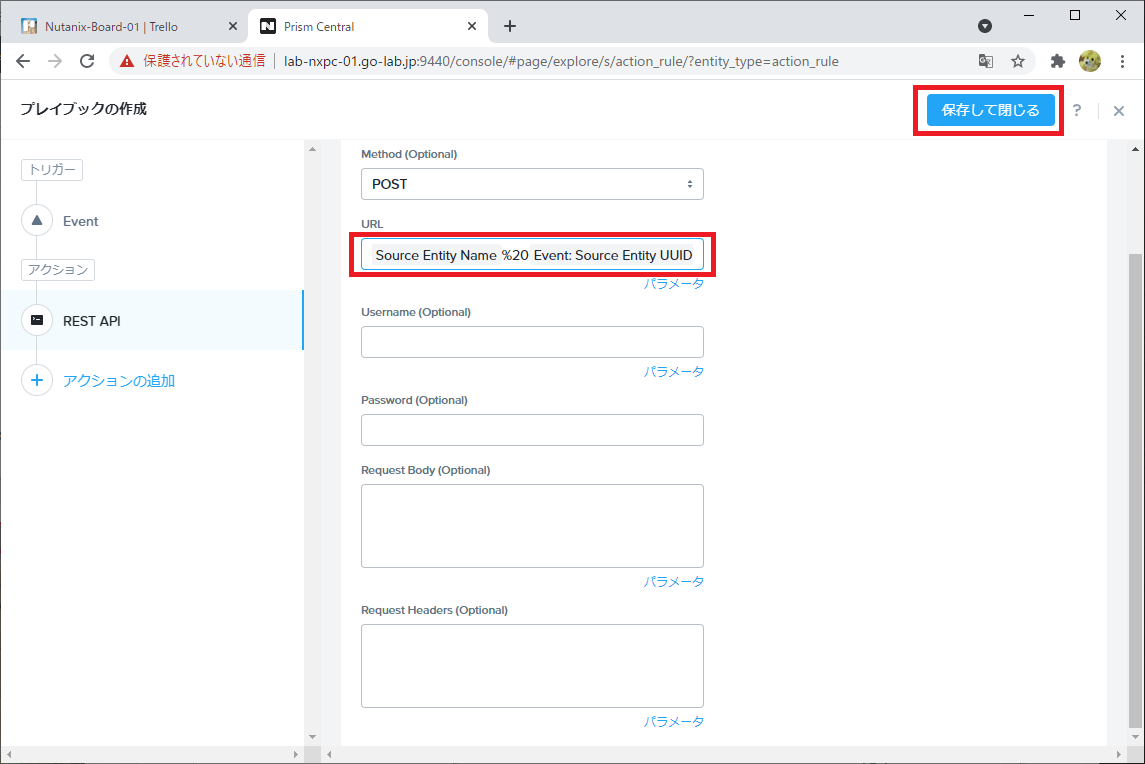The height and width of the screenshot is (764, 1145).
Task: Click the アクションの追加 link
Action: [118, 381]
